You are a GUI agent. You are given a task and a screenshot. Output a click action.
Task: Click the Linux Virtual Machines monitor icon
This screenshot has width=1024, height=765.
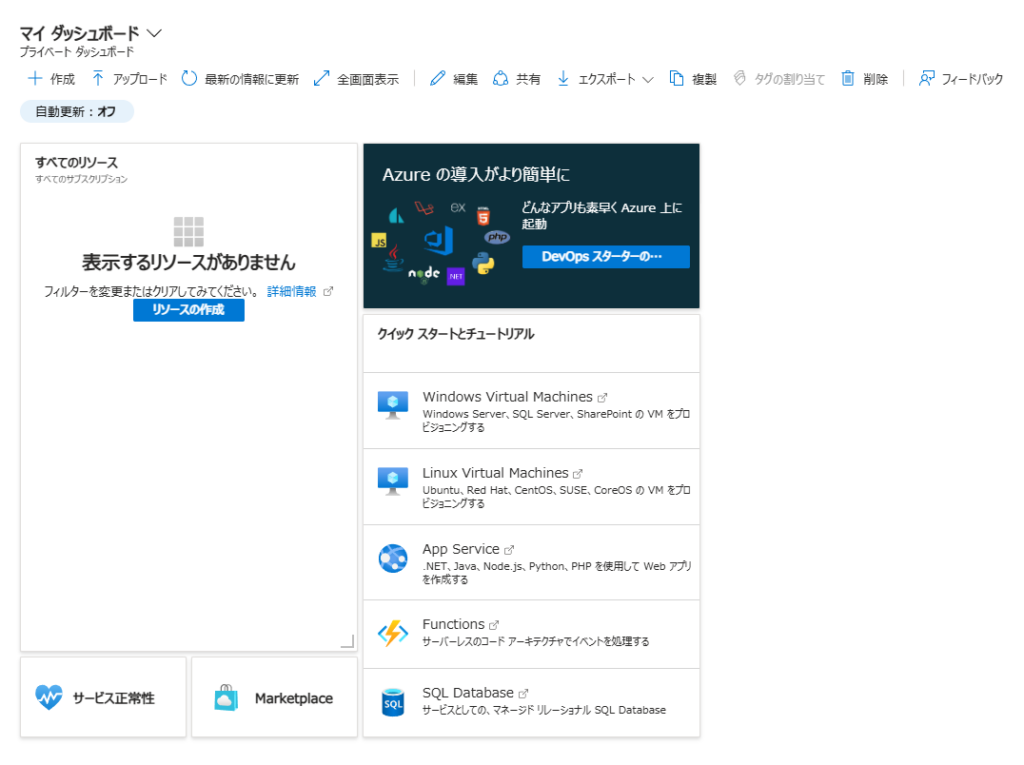(392, 481)
